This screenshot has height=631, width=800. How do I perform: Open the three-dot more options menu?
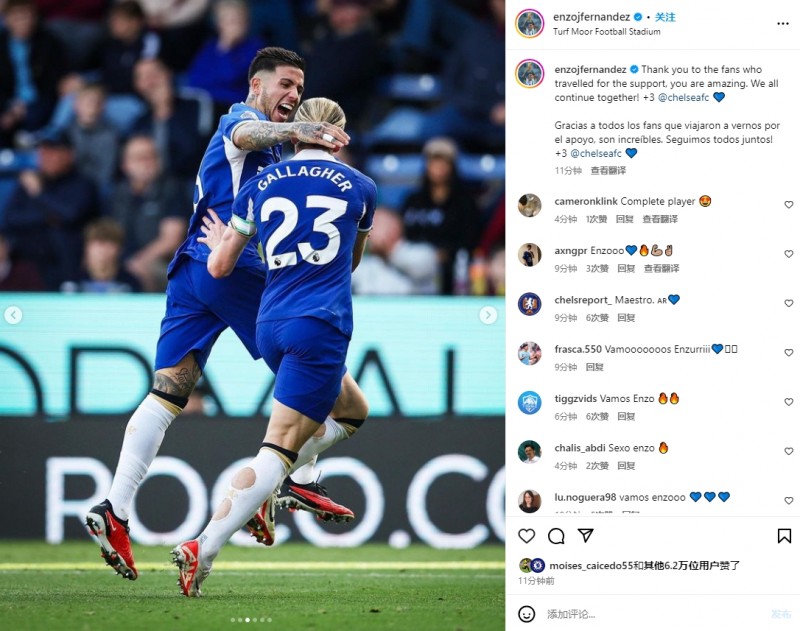(783, 24)
